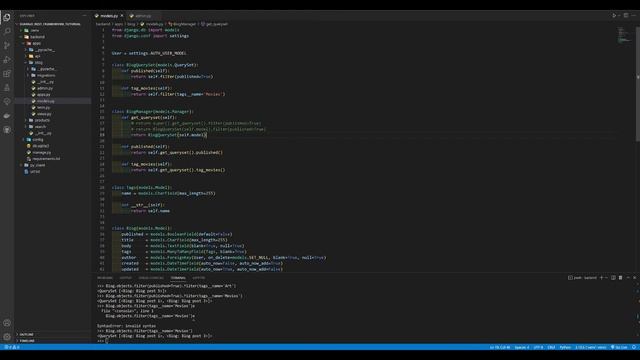Open requirements.txt in Explorer
Screen dimensions: 640x360
click(45, 159)
